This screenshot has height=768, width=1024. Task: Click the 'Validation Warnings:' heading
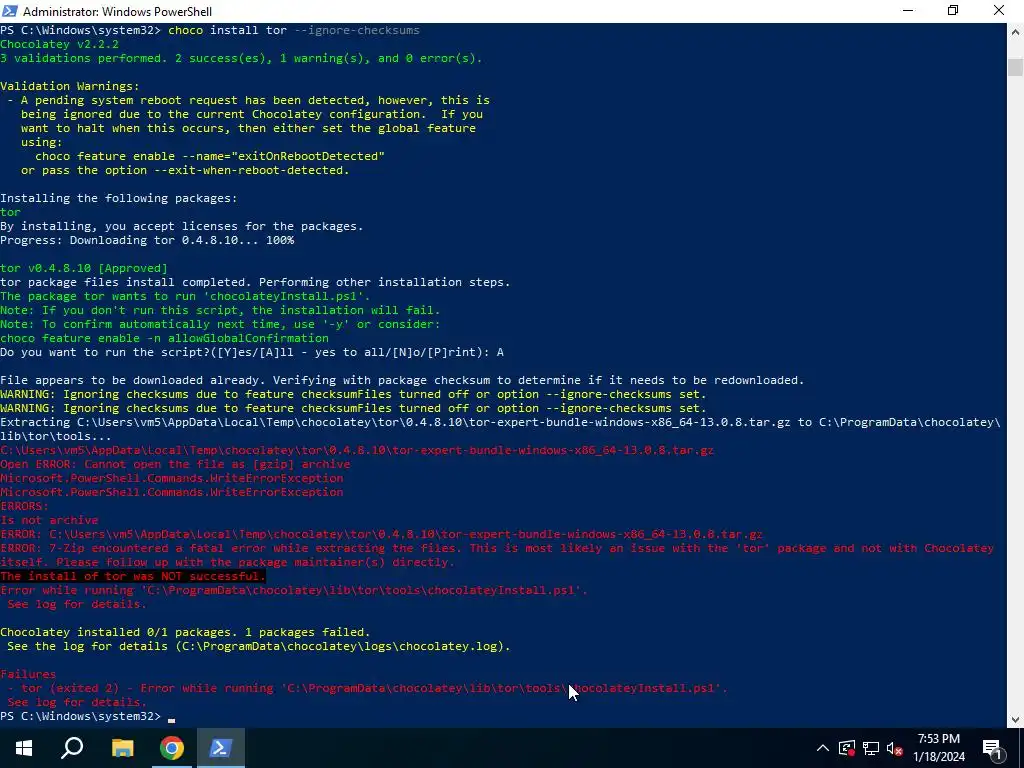(70, 86)
